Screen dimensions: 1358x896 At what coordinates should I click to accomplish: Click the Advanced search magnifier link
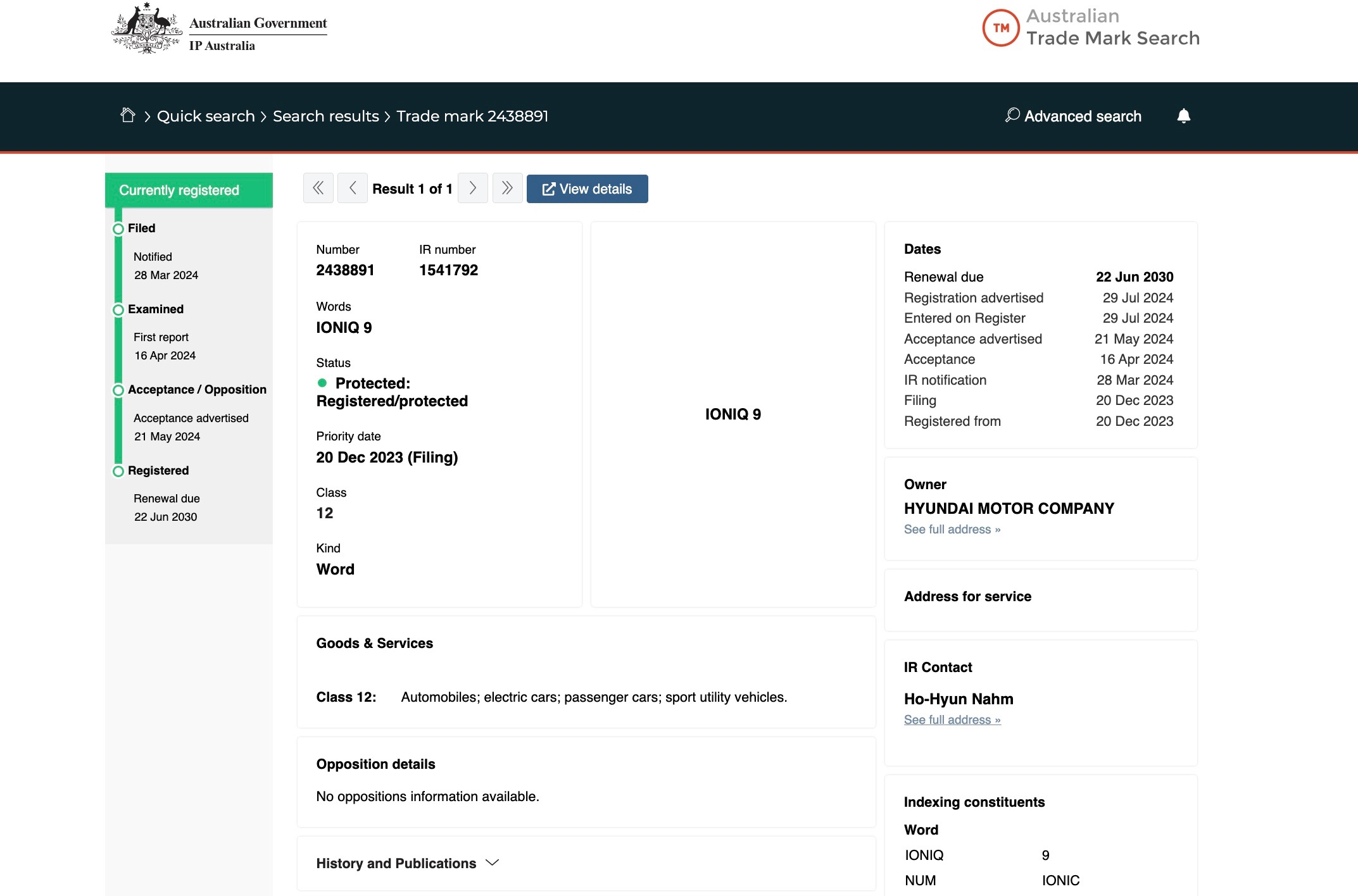point(1073,116)
